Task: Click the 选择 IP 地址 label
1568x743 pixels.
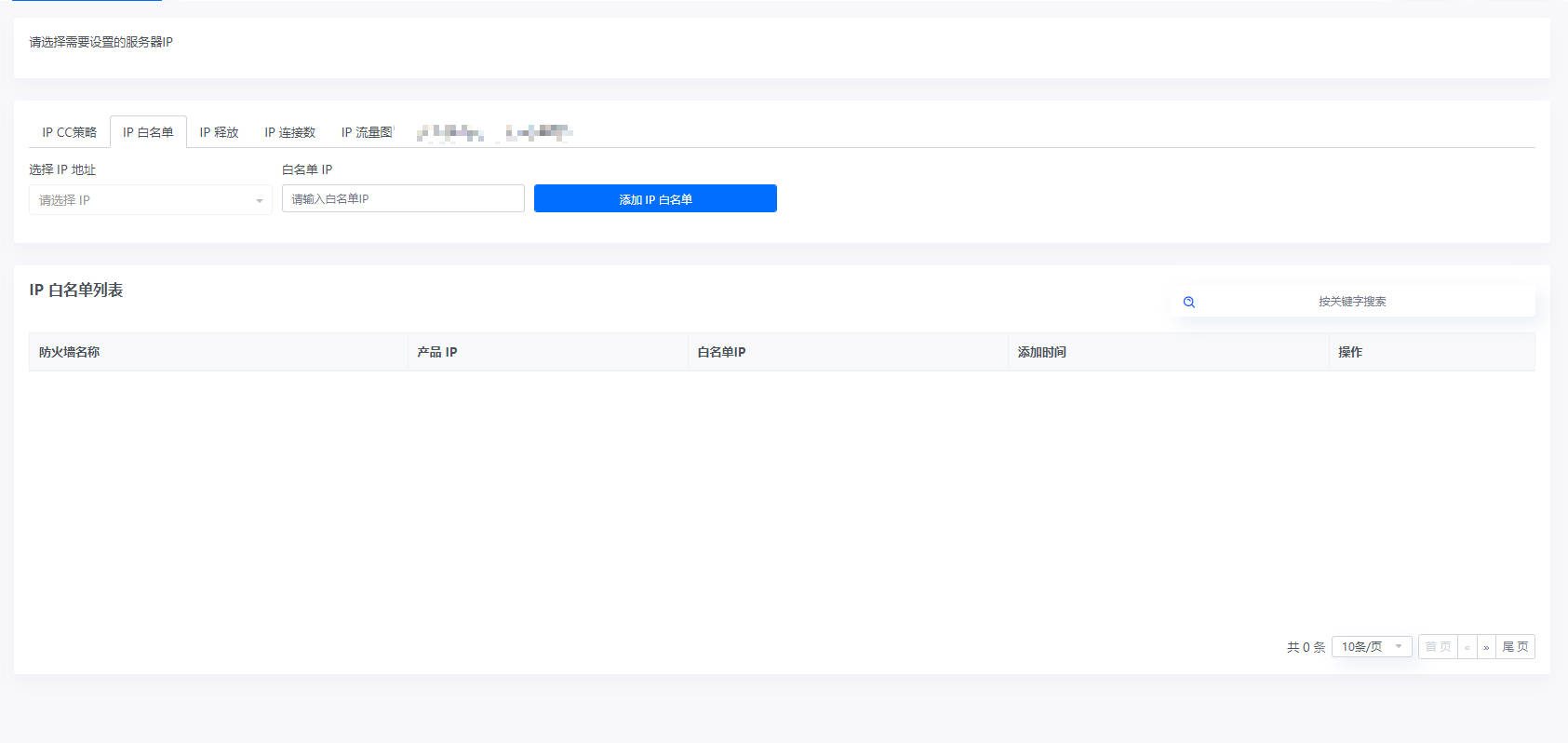Action: point(62,169)
